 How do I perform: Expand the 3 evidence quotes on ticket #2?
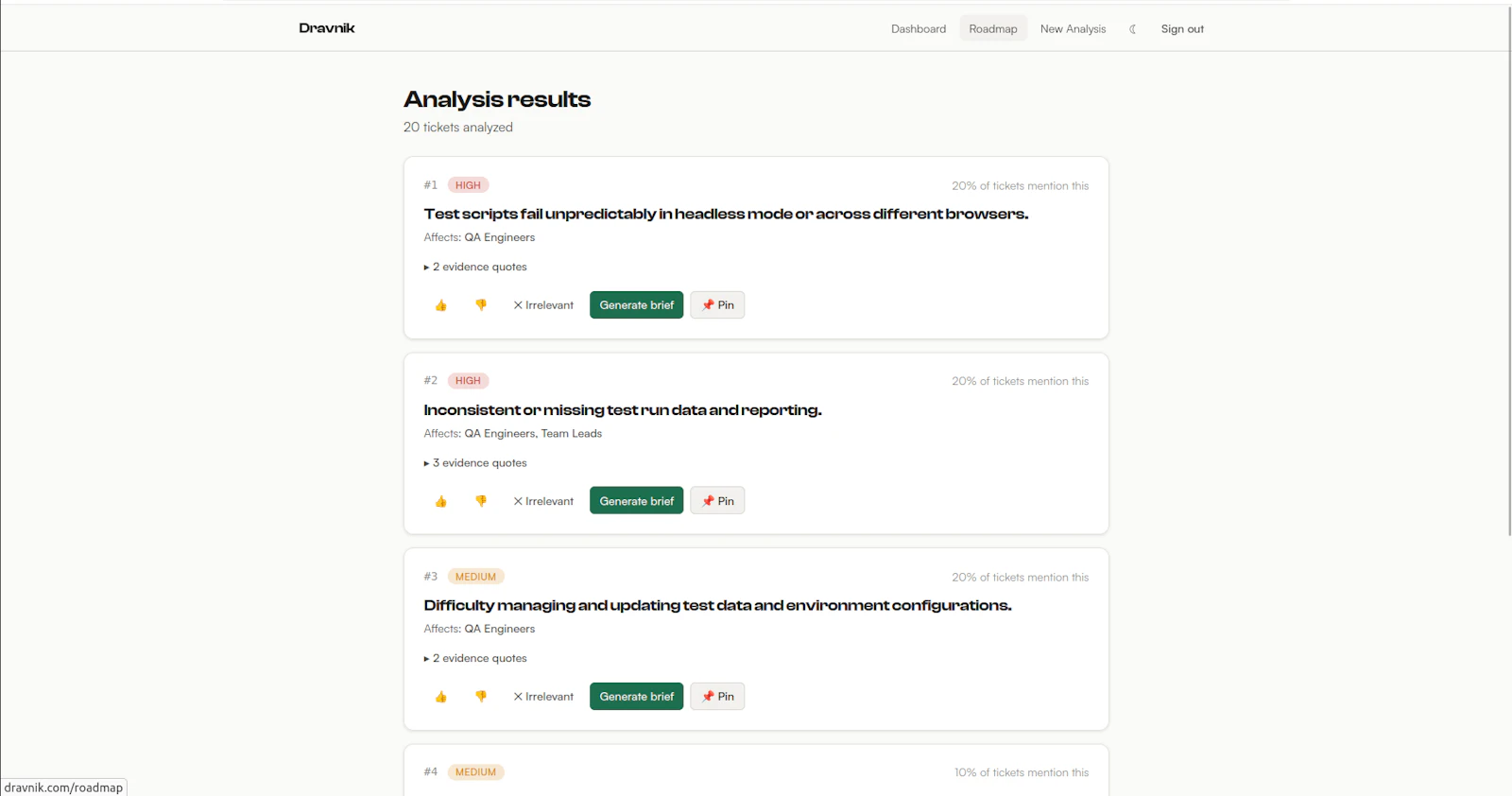(475, 462)
